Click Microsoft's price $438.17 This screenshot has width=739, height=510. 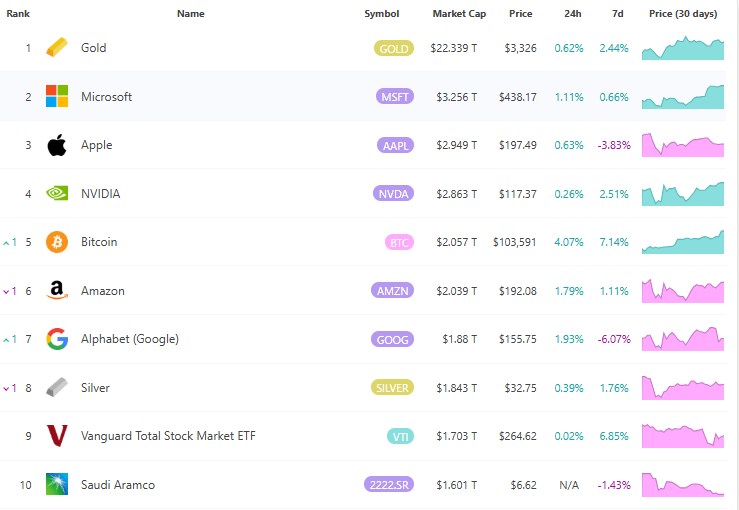tap(517, 97)
